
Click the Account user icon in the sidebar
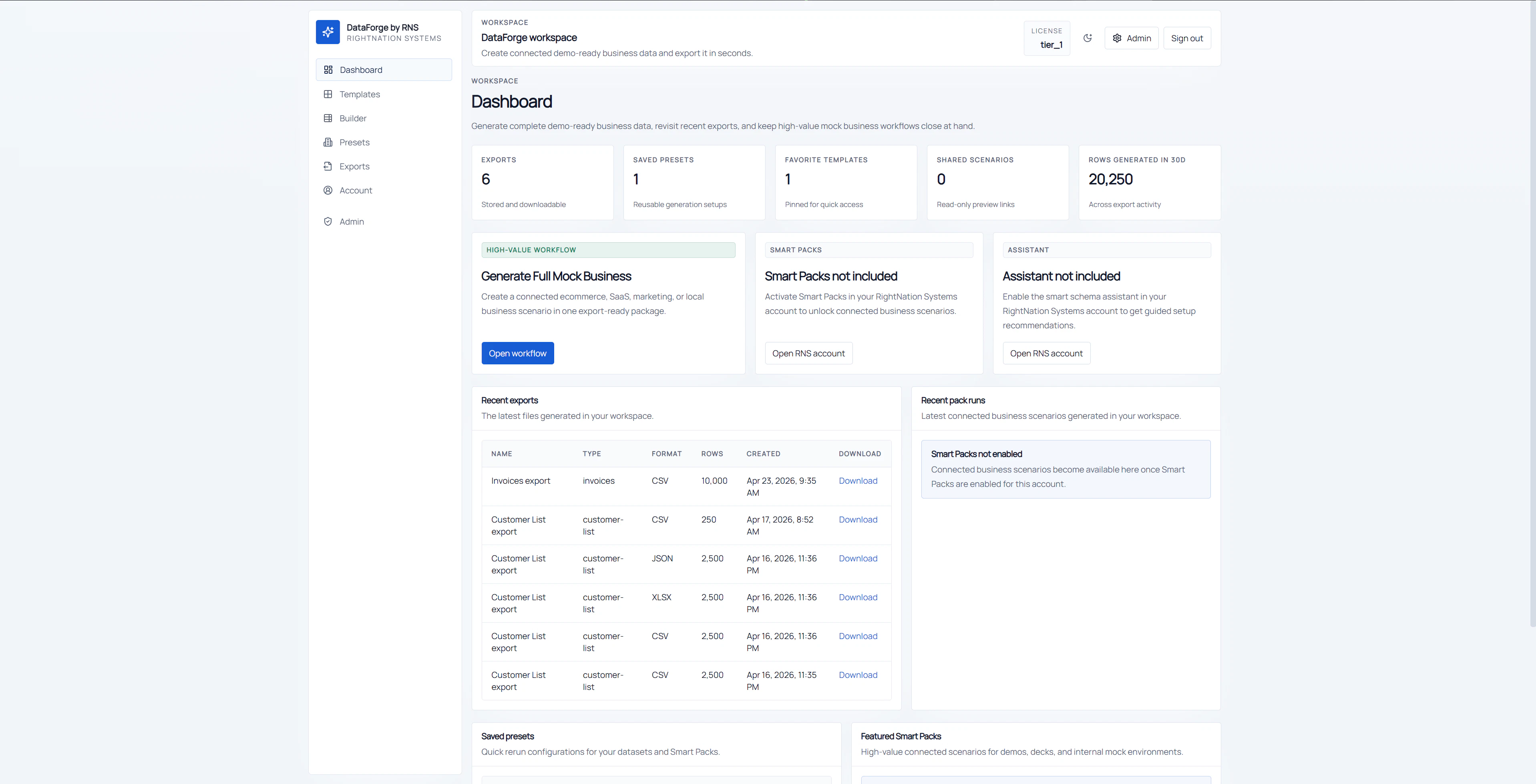coord(328,190)
